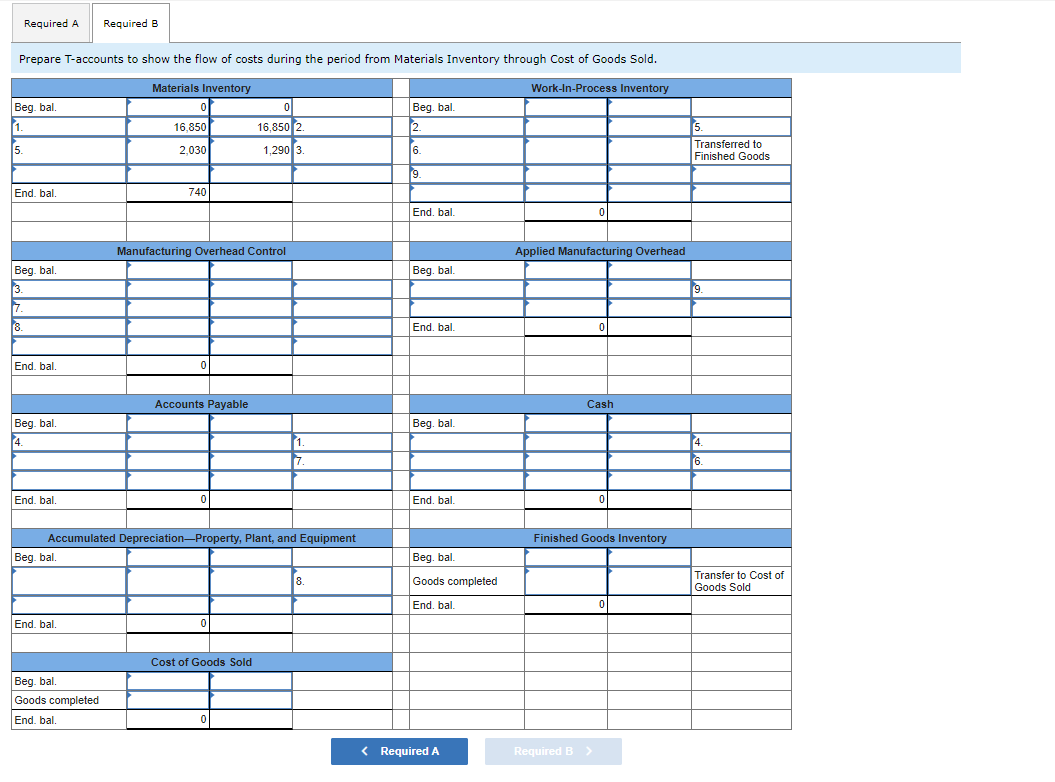
Task: Click the Transfer to Cost of Goods Sold cell
Action: 648,581
